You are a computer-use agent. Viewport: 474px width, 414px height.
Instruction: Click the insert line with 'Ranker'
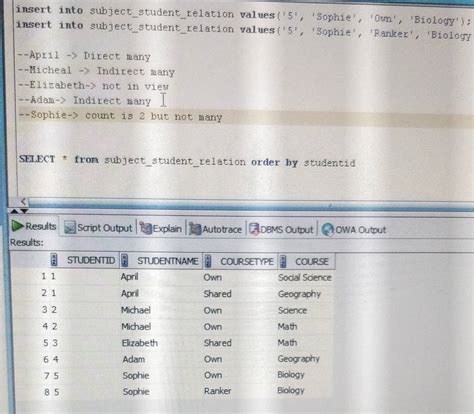243,30
